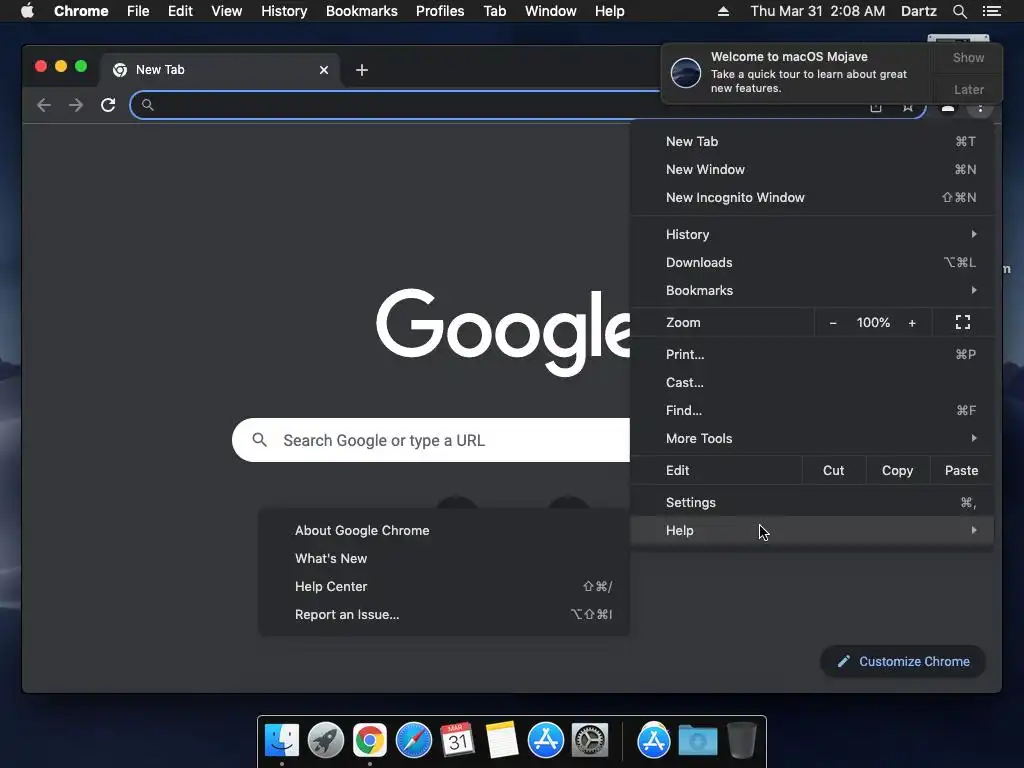Click the Customize Chrome button
Viewport: 1024px width, 768px height.
point(903,662)
